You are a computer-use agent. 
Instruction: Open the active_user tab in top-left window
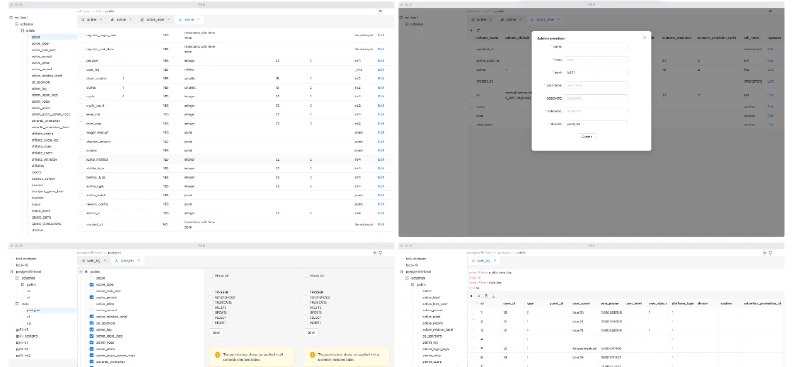155,19
